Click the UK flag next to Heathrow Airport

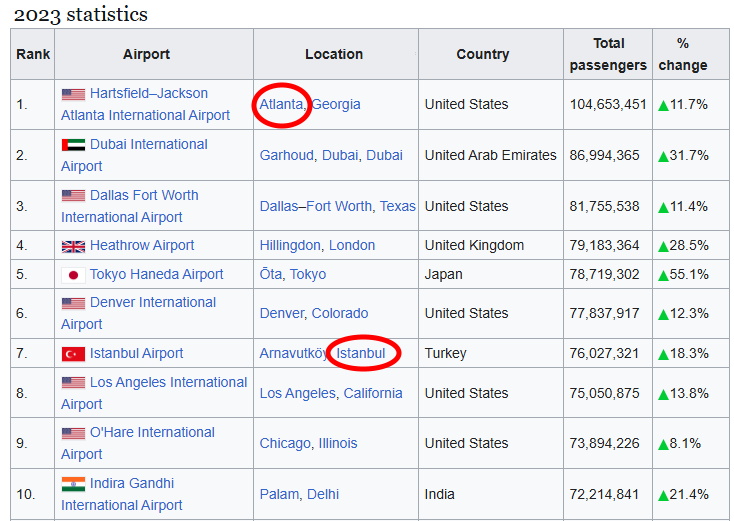pos(73,246)
